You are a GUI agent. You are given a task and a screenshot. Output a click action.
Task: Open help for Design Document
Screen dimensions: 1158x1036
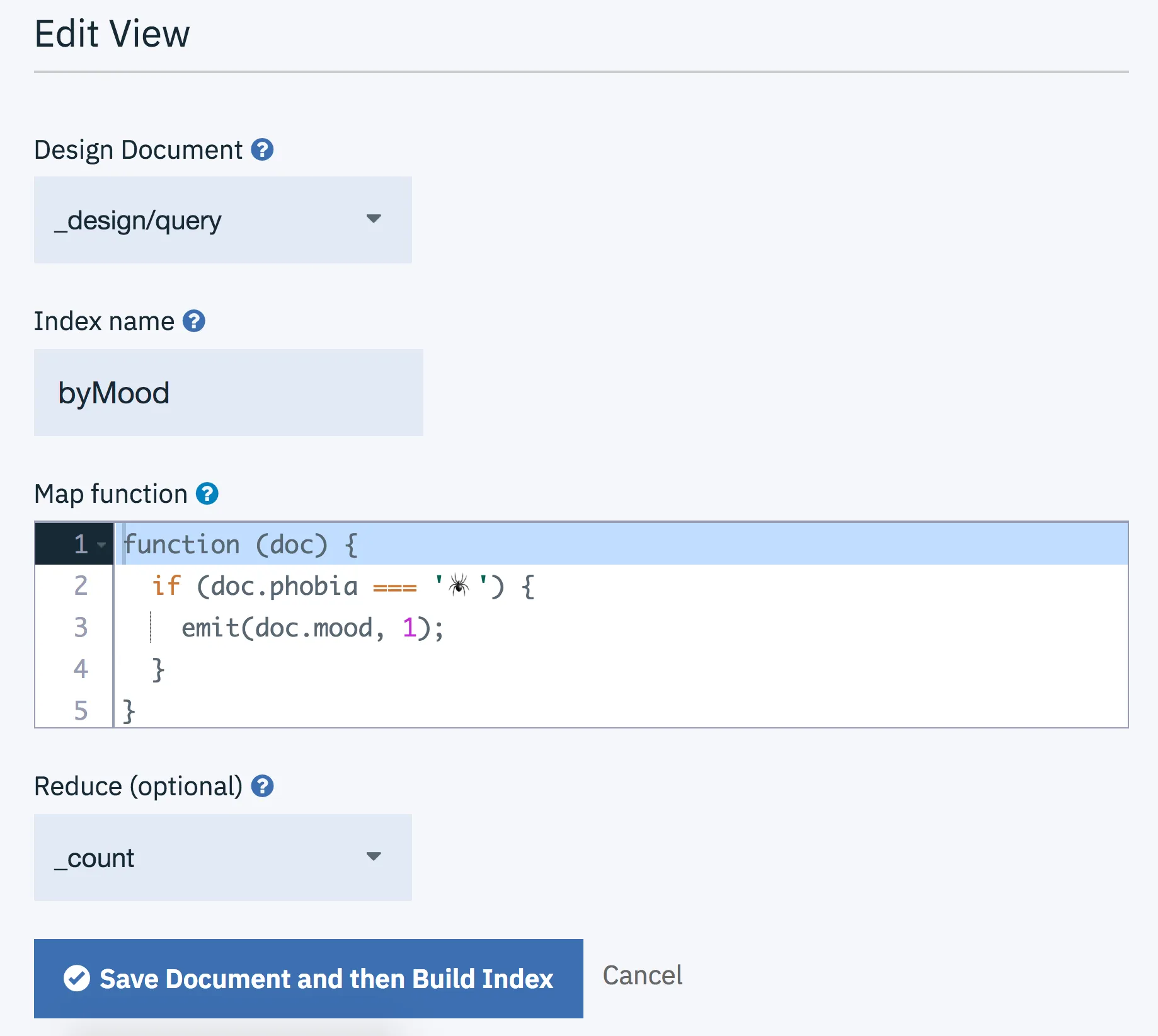click(x=262, y=150)
